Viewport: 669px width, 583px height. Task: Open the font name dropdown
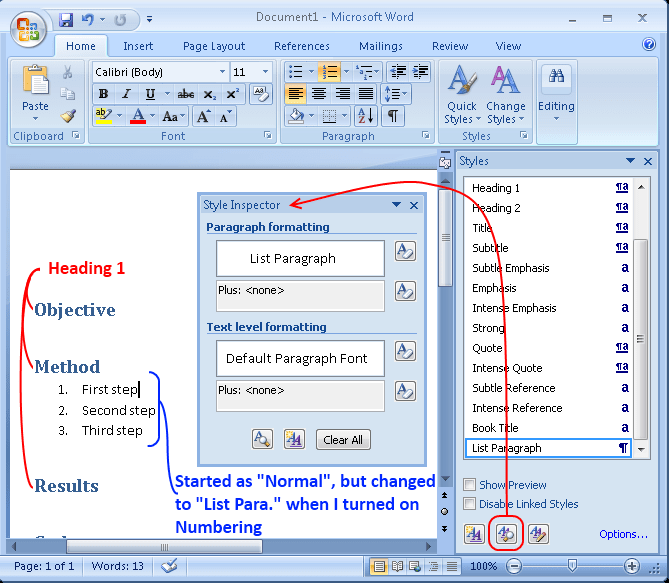pos(222,72)
